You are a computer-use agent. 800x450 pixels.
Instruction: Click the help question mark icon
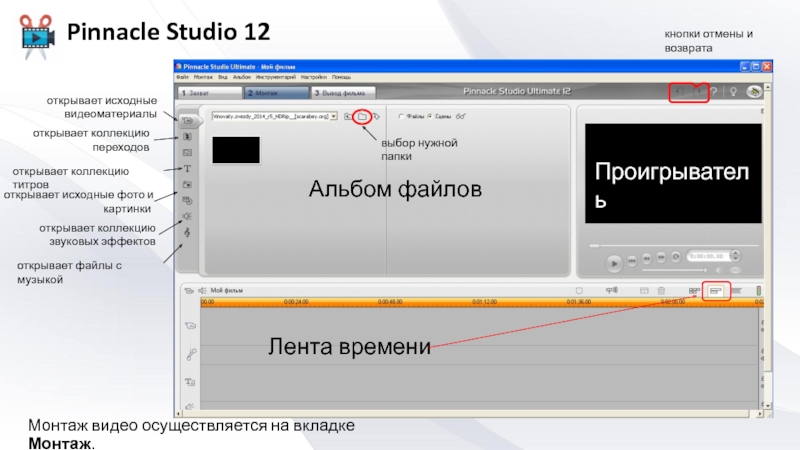click(711, 91)
